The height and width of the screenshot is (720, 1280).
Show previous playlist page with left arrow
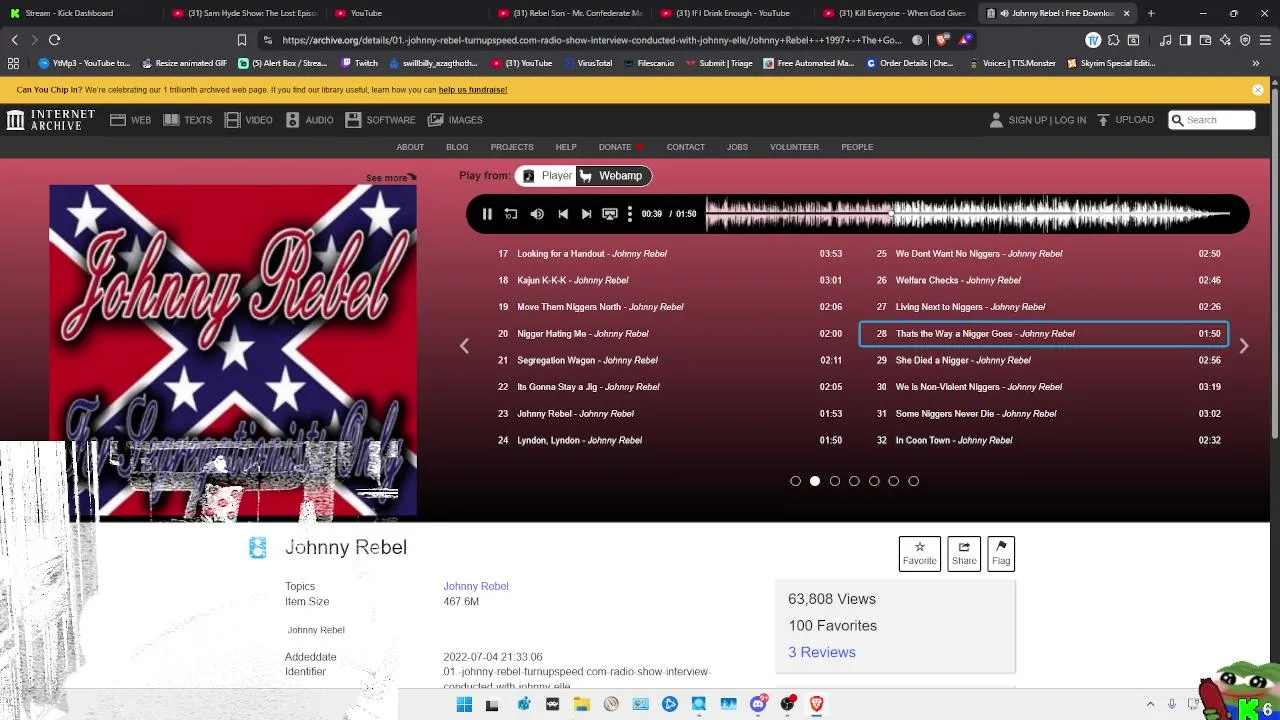coord(464,346)
